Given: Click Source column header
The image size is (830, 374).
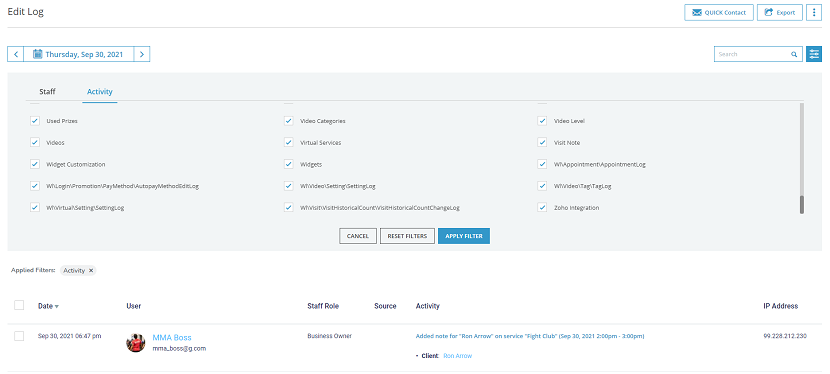Looking at the screenshot, I should (x=385, y=306).
